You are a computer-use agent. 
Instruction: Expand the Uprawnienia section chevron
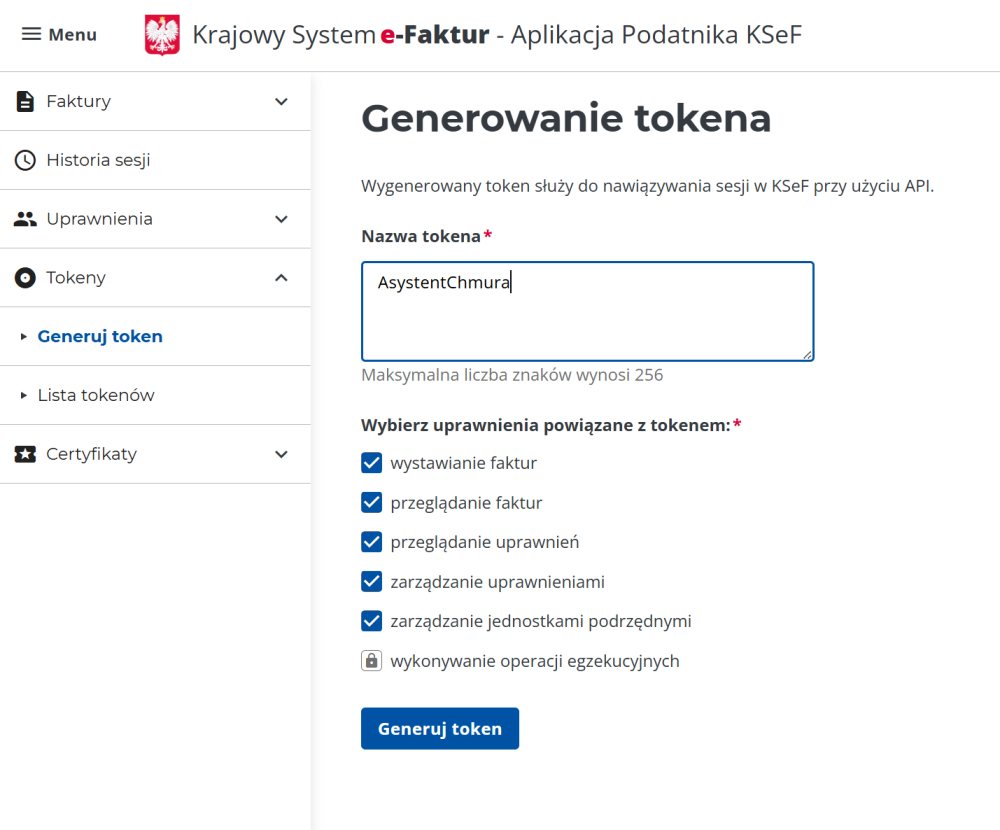click(281, 219)
